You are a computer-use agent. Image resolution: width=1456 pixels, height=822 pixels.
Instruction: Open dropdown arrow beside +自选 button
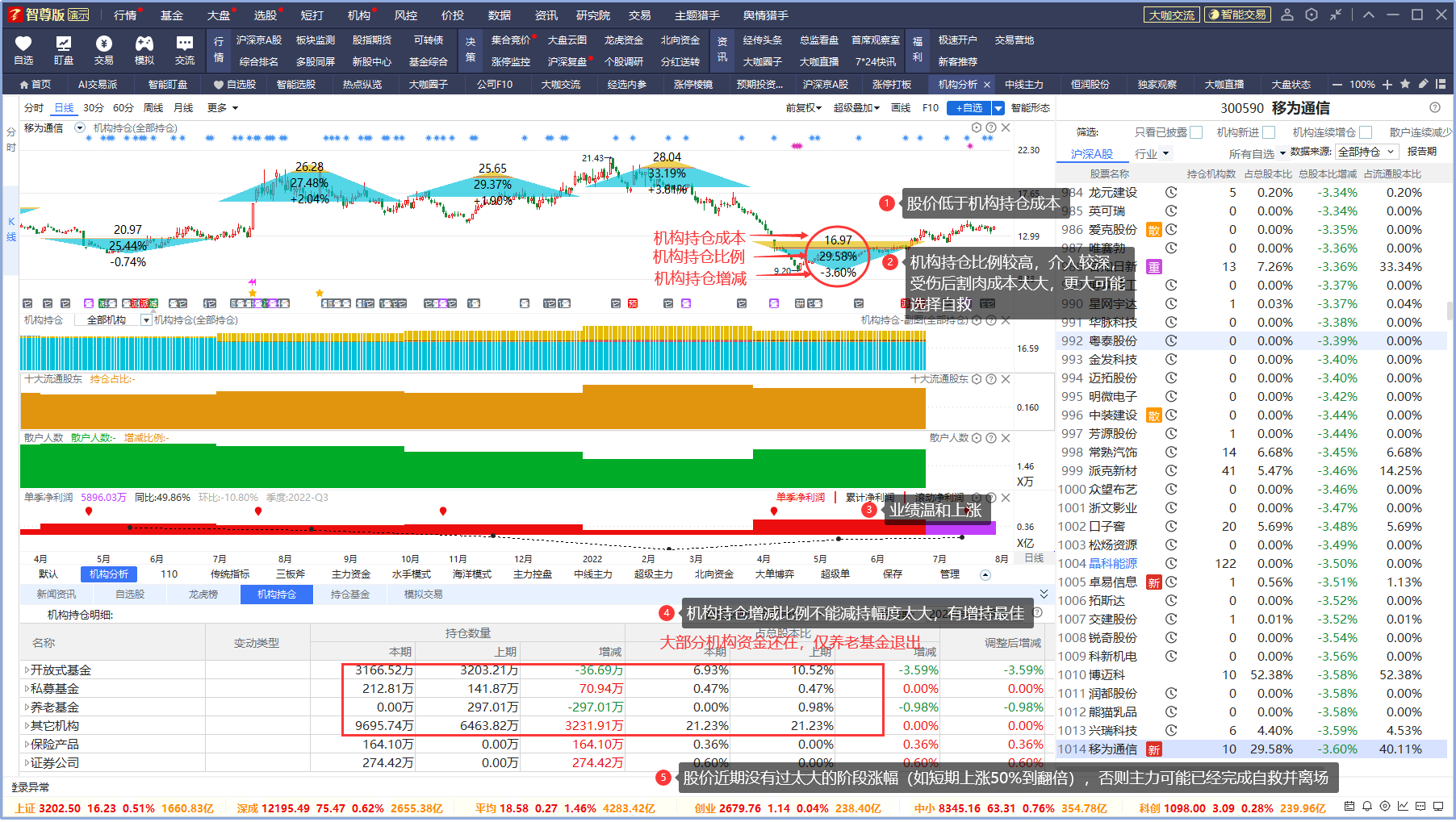pyautogui.click(x=998, y=108)
